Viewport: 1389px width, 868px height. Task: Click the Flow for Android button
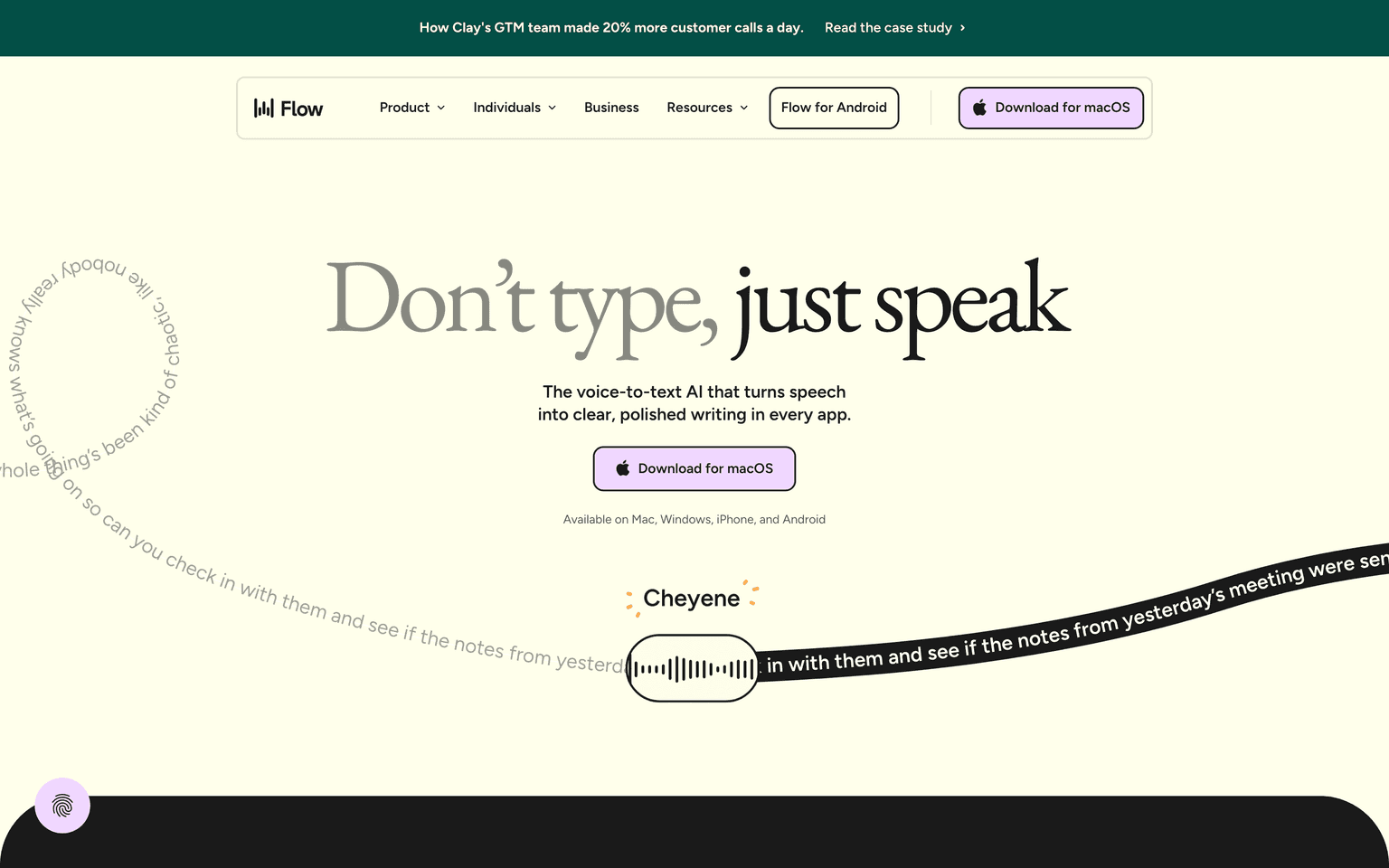834,108
